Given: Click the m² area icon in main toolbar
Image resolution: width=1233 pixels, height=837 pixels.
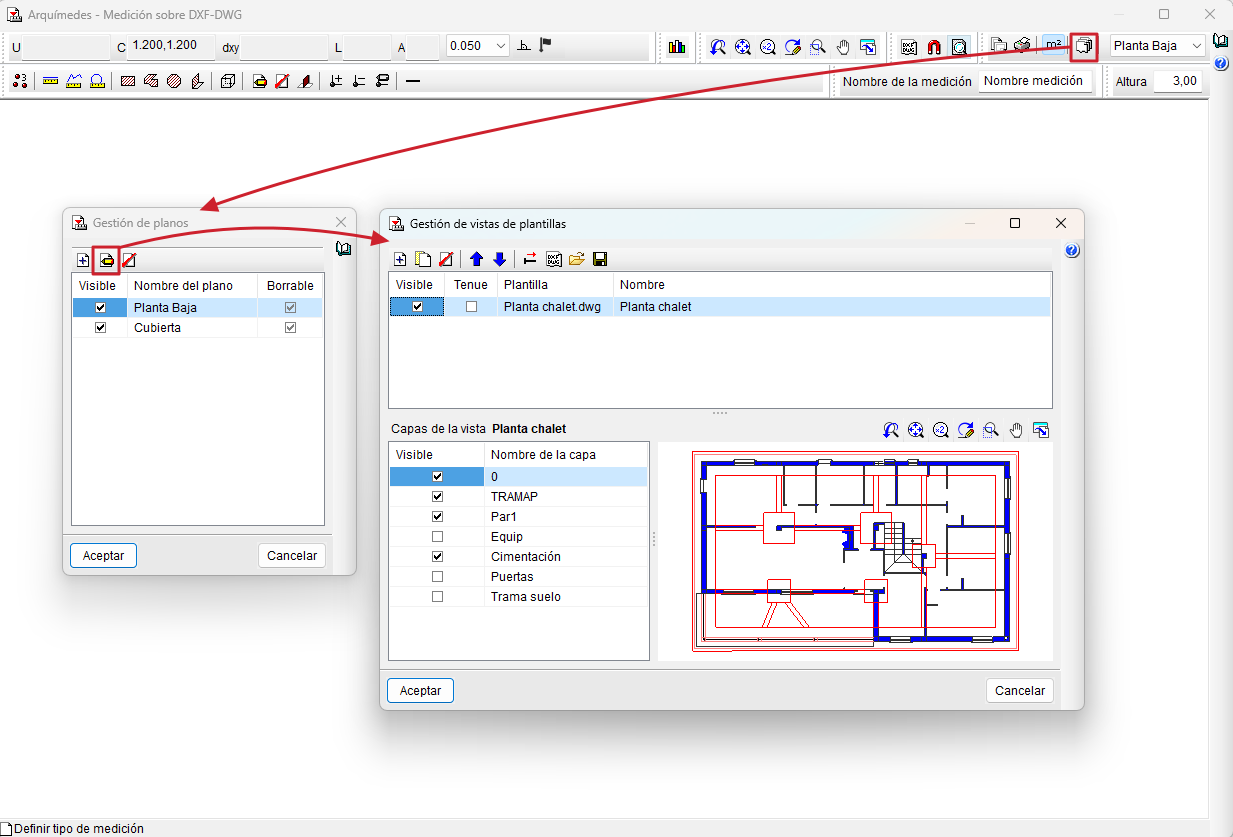Looking at the screenshot, I should [x=1053, y=46].
